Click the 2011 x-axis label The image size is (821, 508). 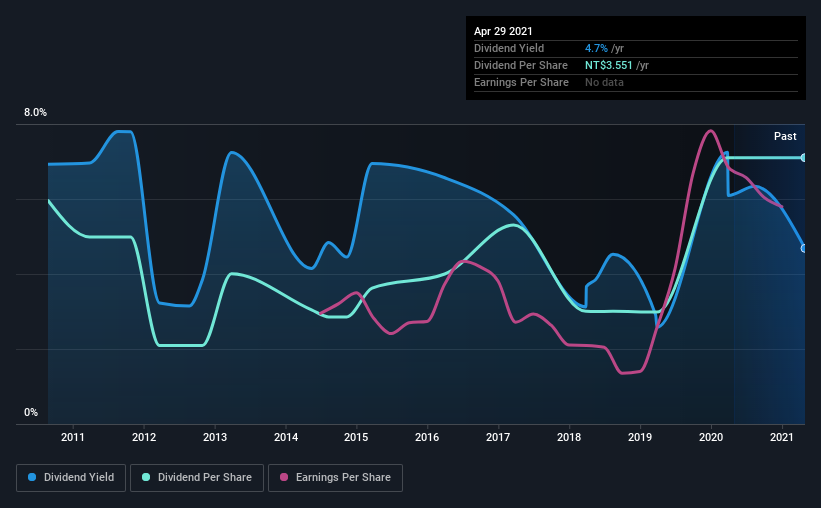pos(73,437)
